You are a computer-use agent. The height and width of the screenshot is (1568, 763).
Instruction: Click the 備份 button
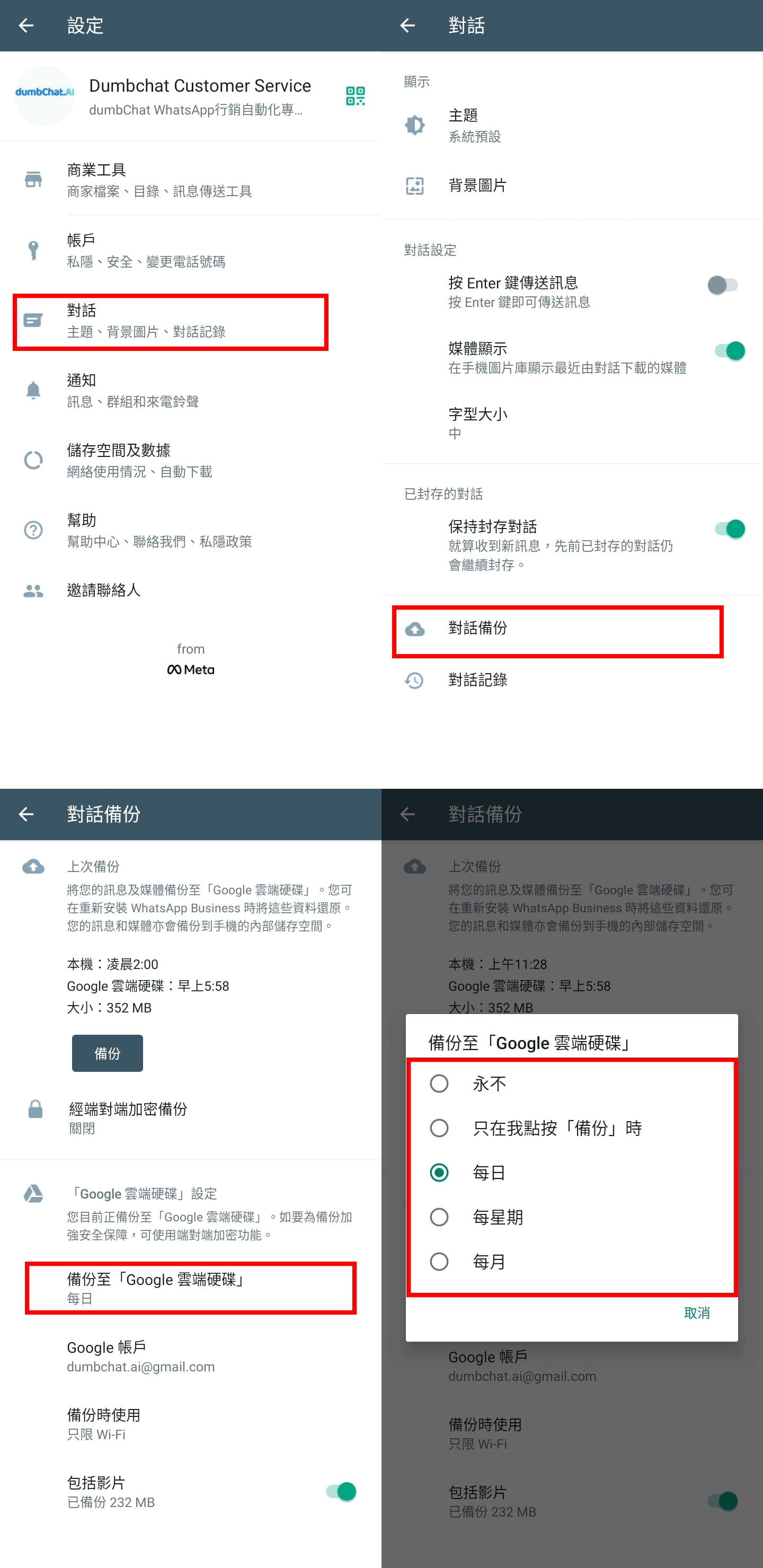pyautogui.click(x=108, y=1053)
